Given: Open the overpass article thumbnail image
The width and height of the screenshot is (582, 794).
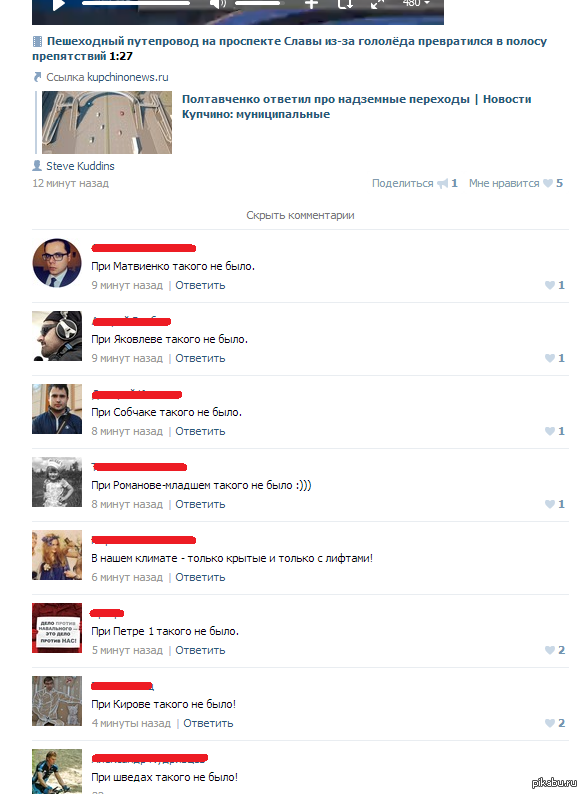Looking at the screenshot, I should pyautogui.click(x=107, y=122).
